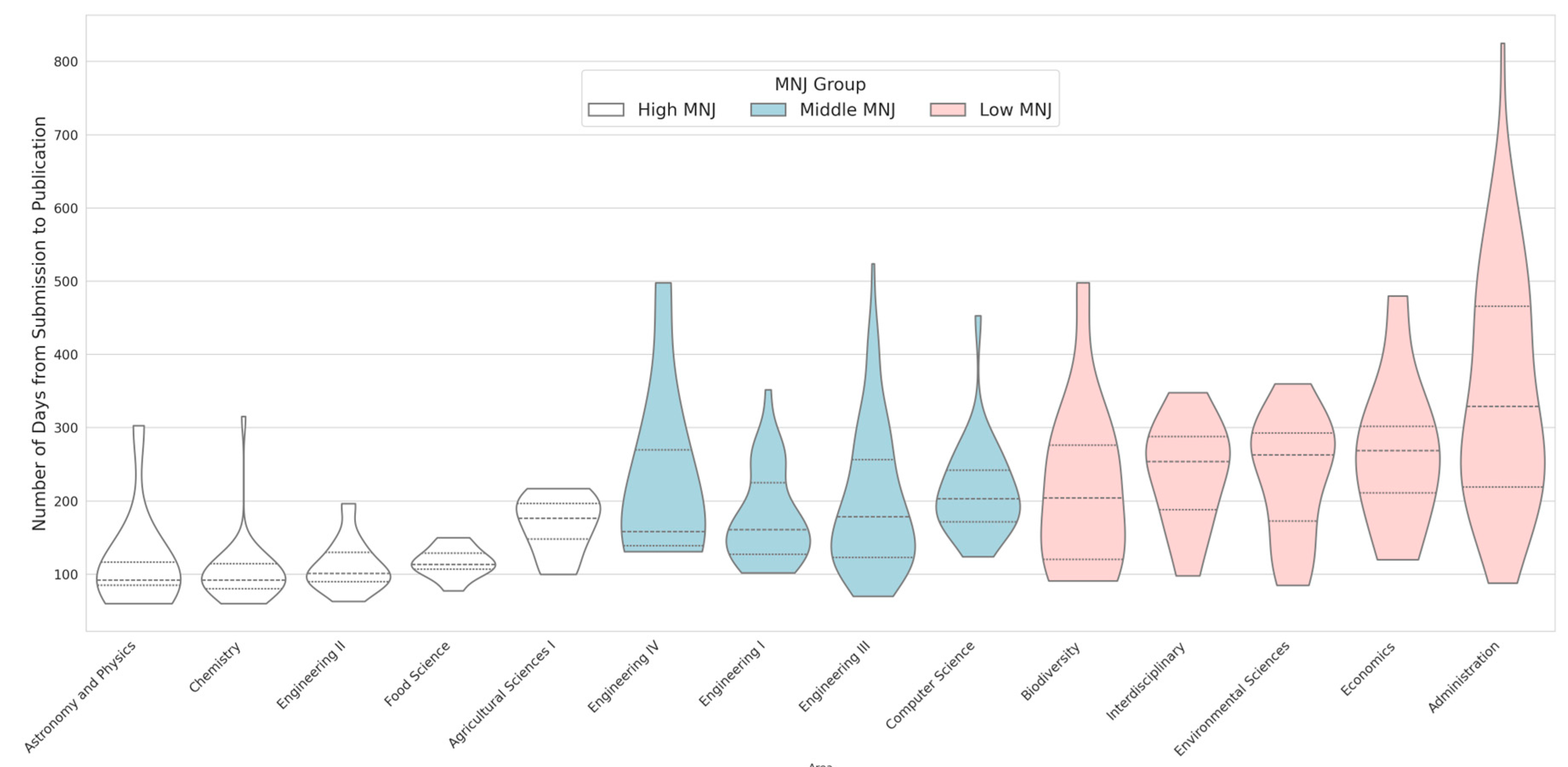The width and height of the screenshot is (1568, 767).
Task: Click the Interdisciplinary x-axis label
Action: (1145, 681)
